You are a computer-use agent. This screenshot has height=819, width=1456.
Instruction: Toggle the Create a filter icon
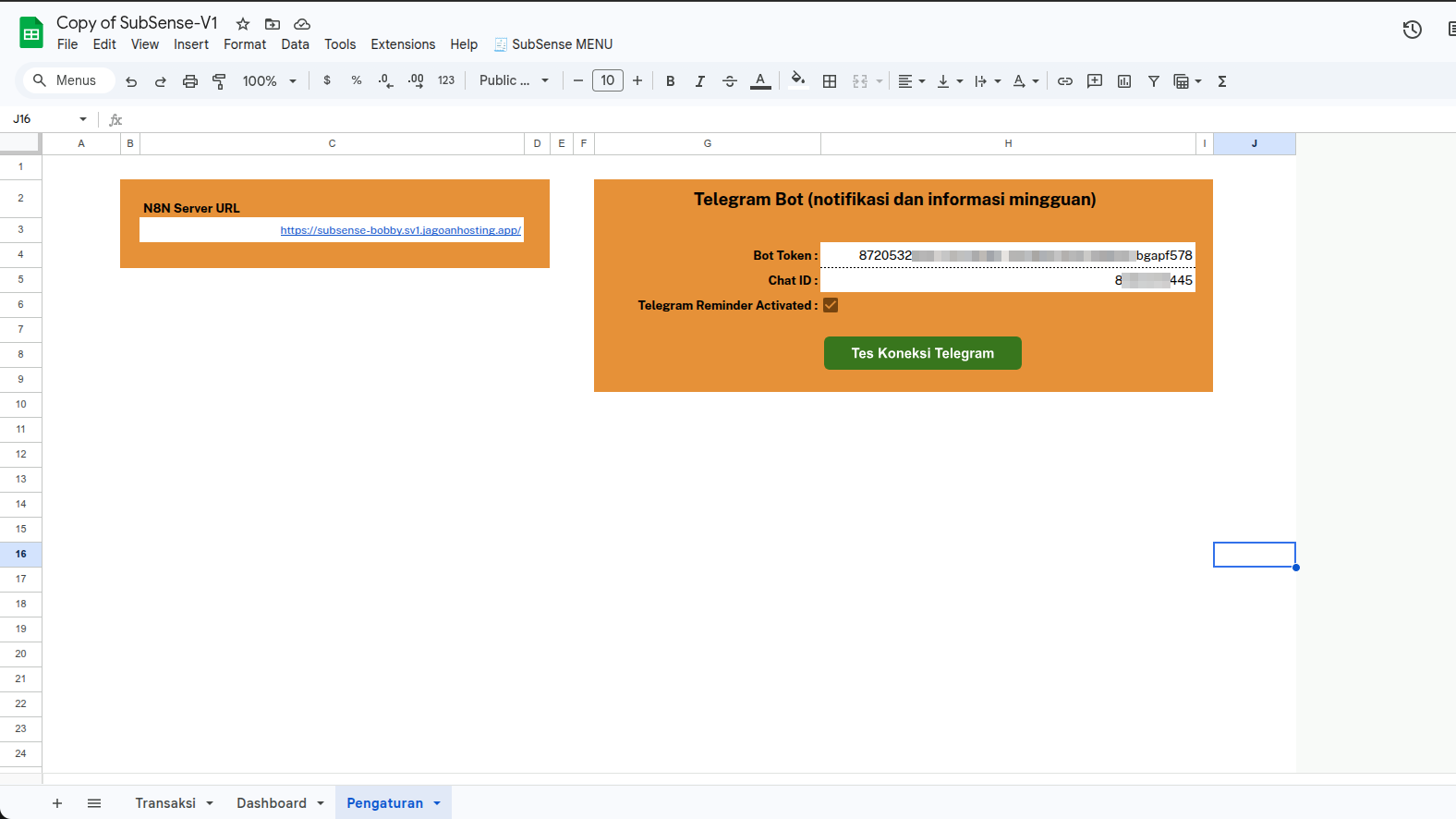coord(1153,81)
